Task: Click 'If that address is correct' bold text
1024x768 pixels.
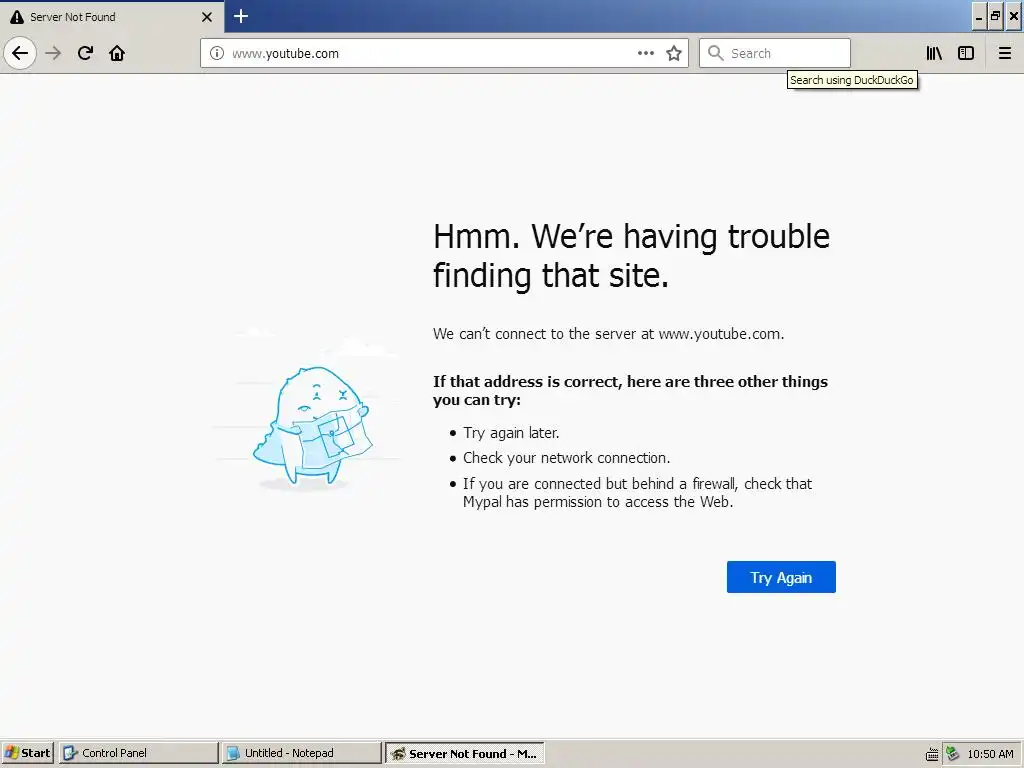Action: click(x=630, y=390)
